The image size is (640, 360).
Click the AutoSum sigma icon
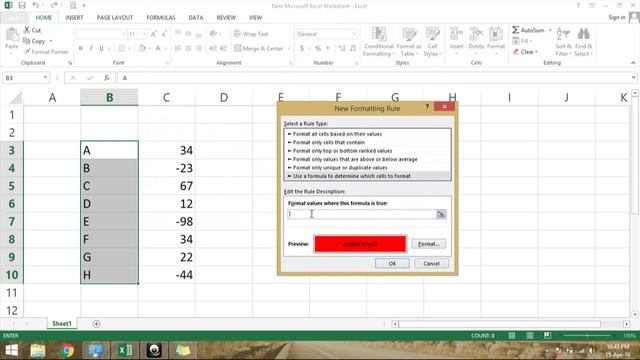pyautogui.click(x=516, y=30)
